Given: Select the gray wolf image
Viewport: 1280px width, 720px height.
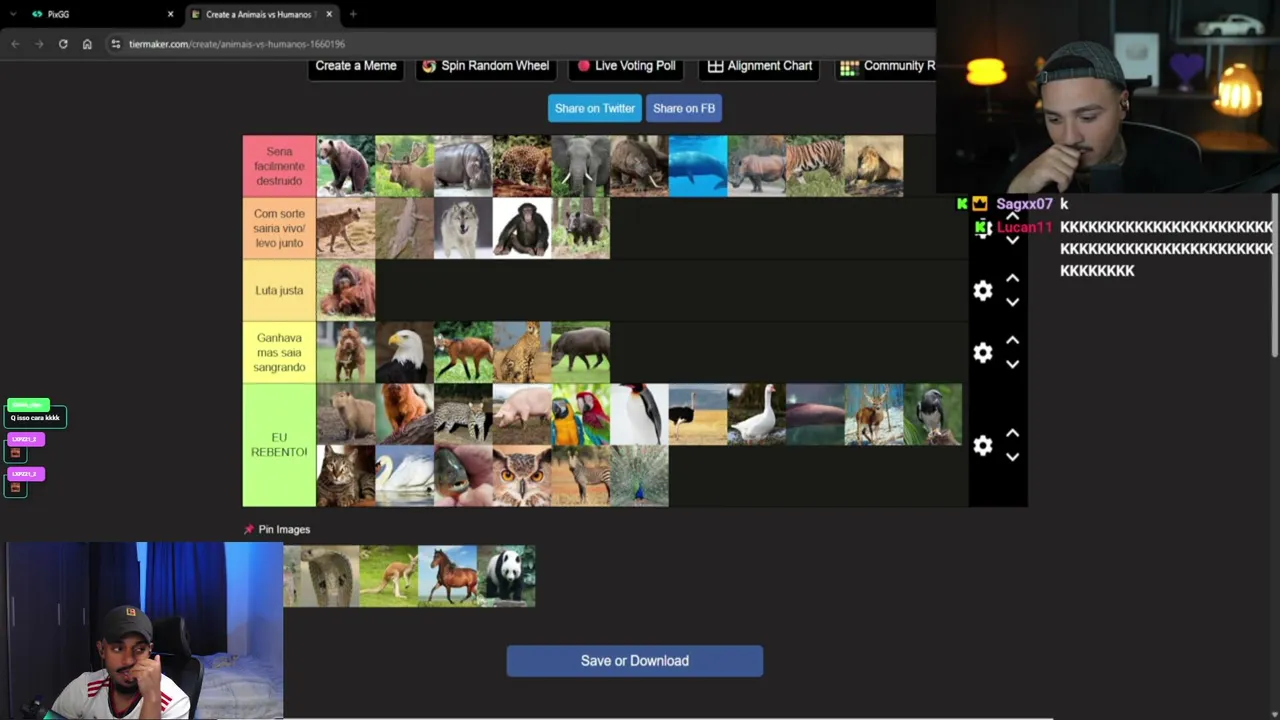Looking at the screenshot, I should 463,228.
